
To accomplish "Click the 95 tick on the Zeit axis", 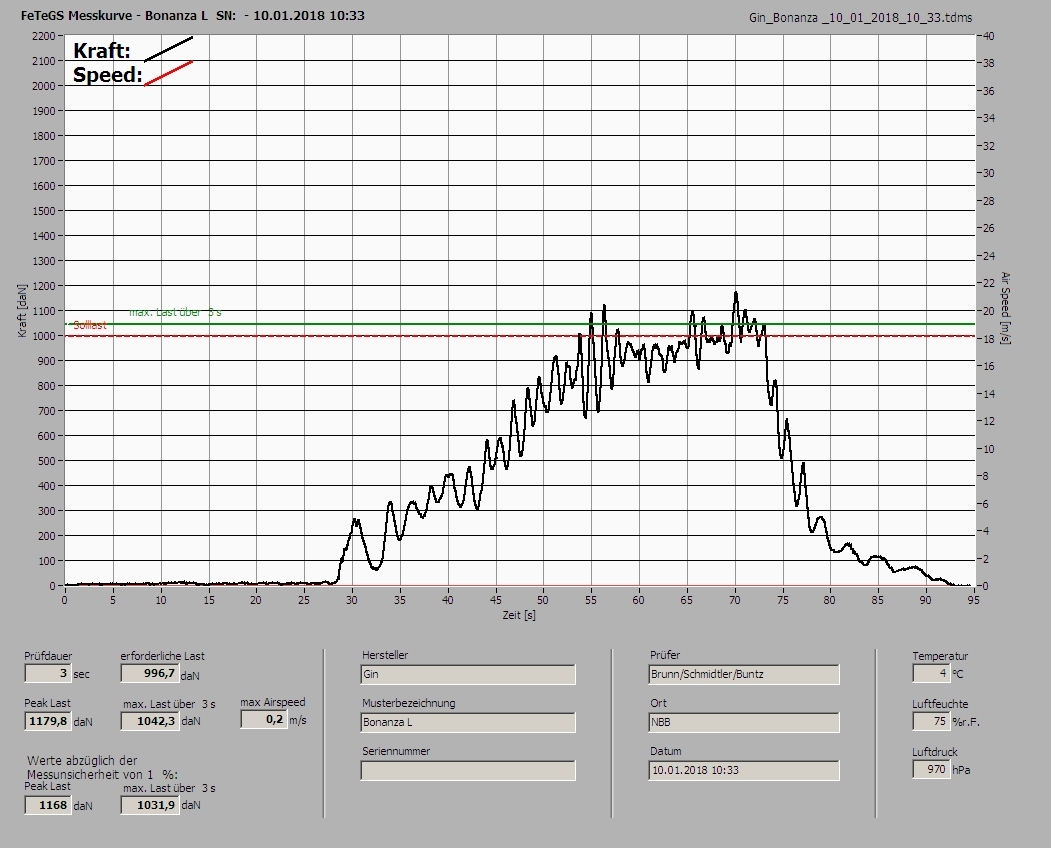I will (x=973, y=600).
